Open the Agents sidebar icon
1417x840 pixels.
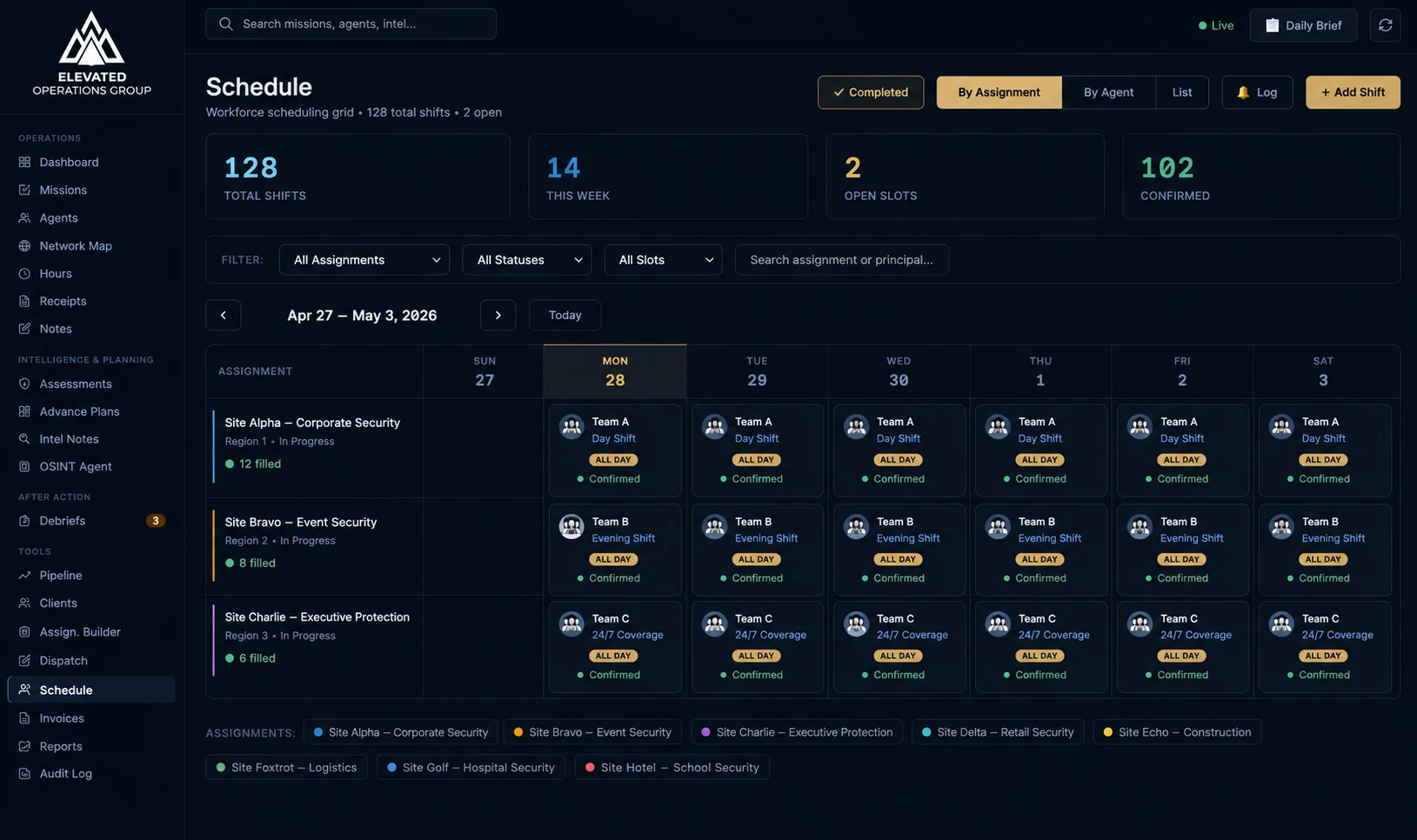coord(24,217)
